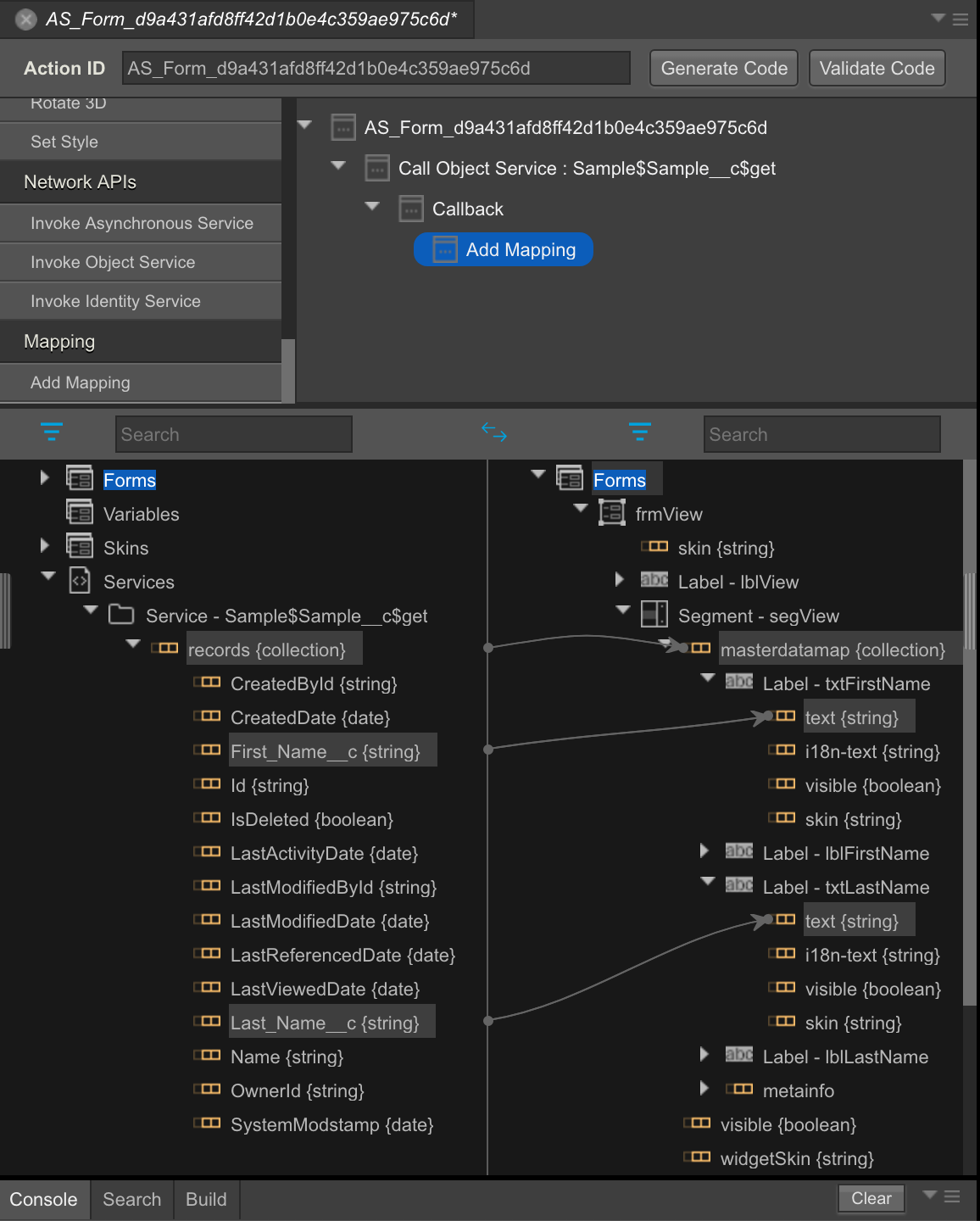Click the filter icon above the right search box

(640, 432)
